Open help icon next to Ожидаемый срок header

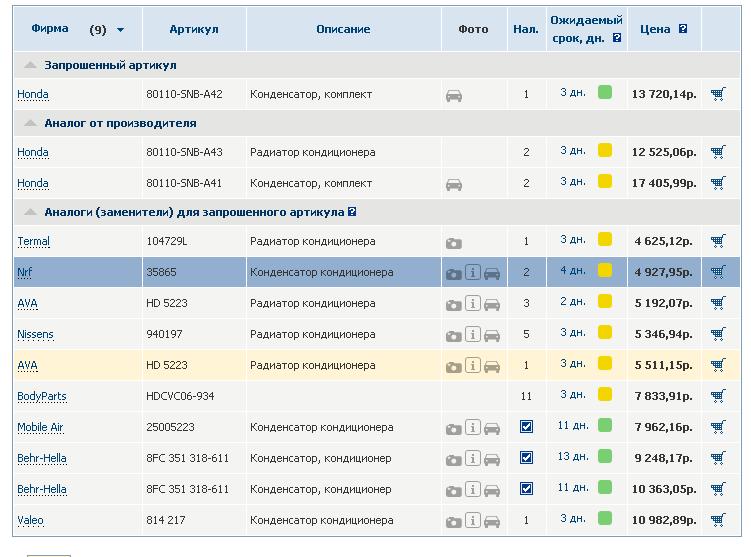[617, 38]
